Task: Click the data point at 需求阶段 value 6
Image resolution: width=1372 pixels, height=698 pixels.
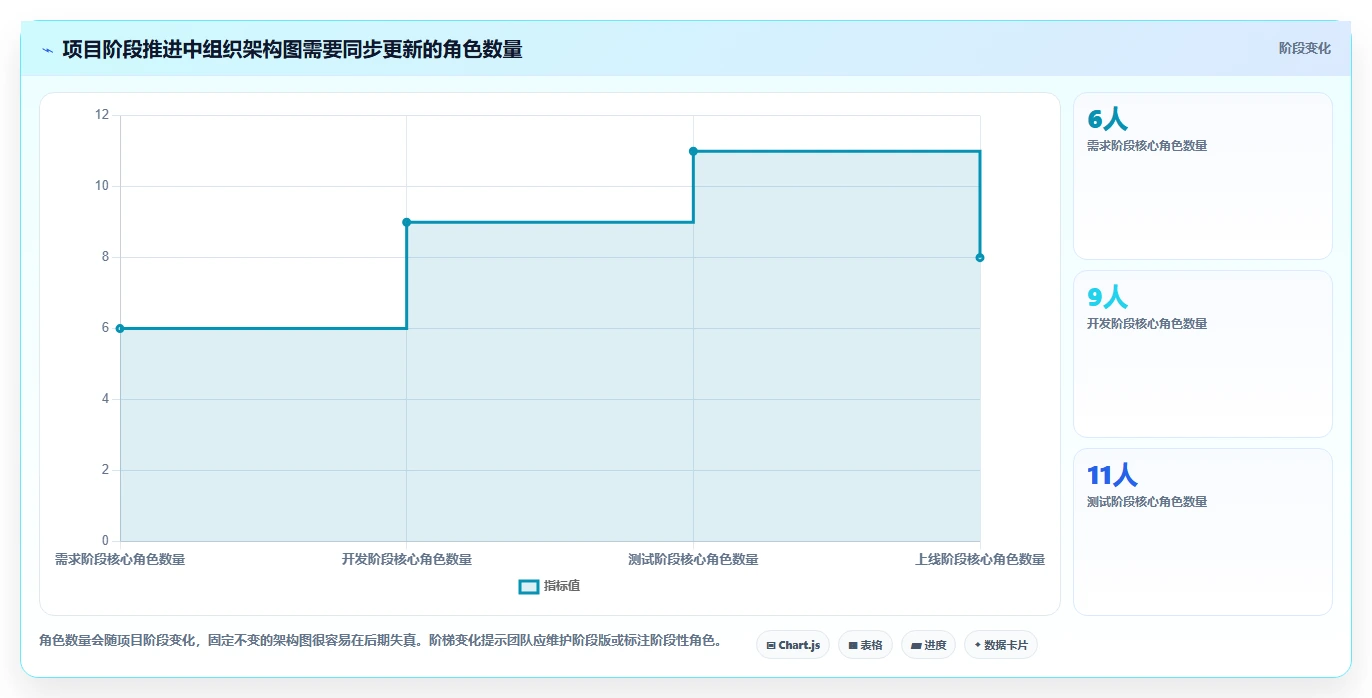Action: (x=120, y=328)
